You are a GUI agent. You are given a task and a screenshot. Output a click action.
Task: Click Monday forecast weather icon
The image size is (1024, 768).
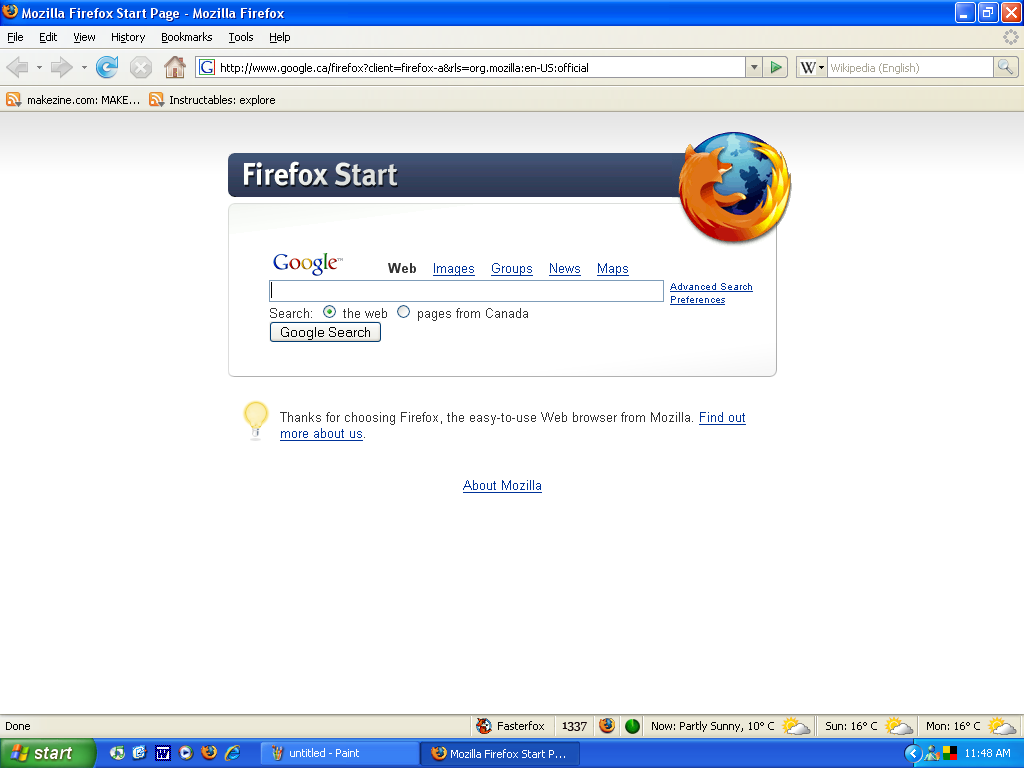coord(1002,726)
